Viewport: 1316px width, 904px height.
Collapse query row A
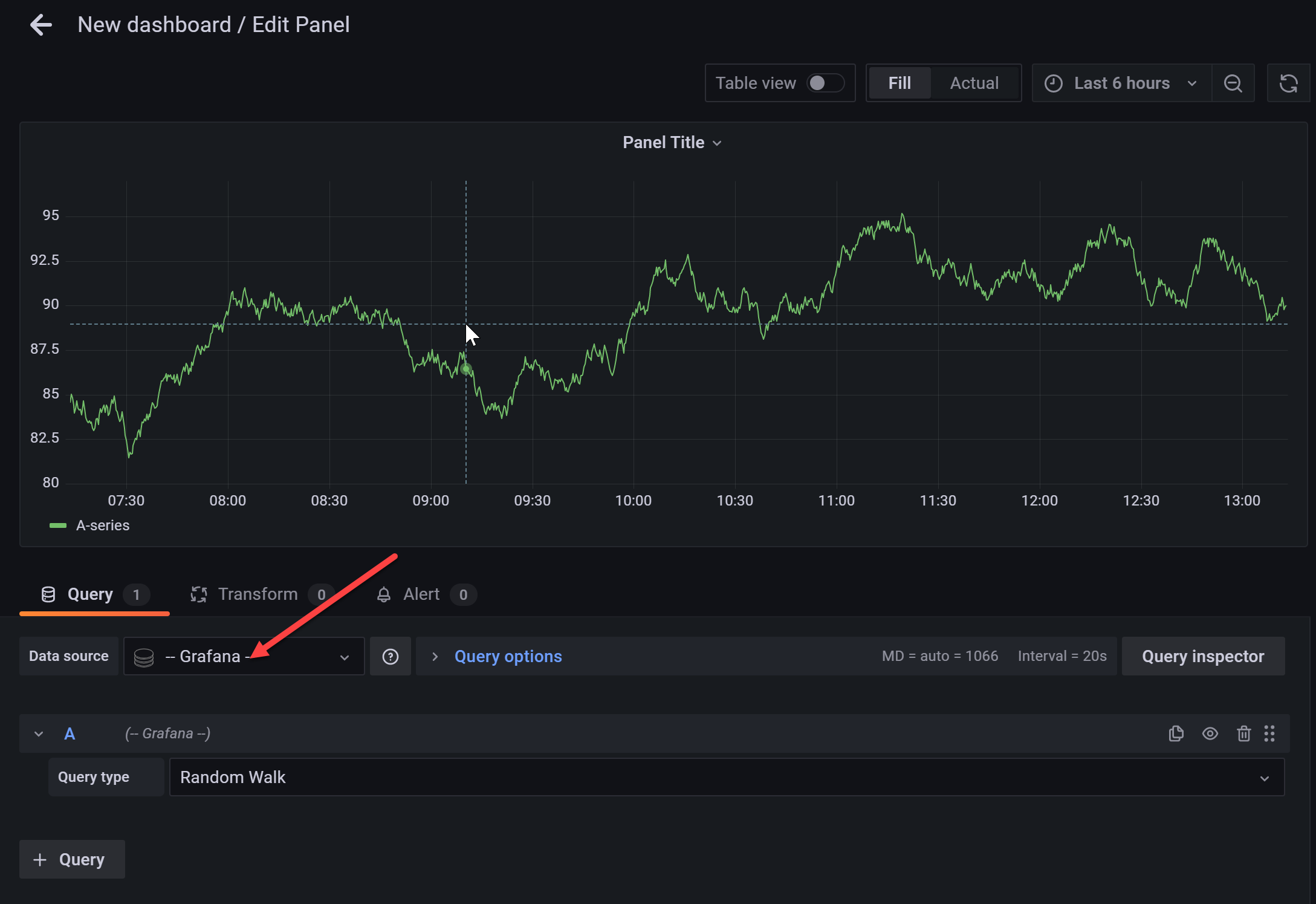(39, 733)
